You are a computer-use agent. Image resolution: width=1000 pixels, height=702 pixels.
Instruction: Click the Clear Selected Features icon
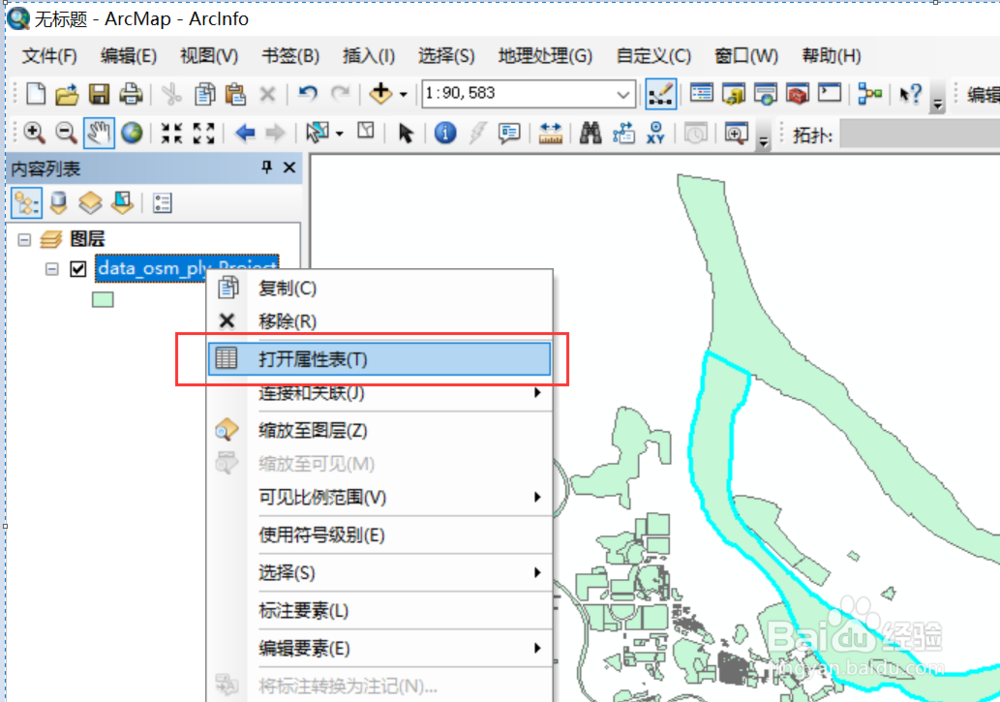tap(365, 132)
